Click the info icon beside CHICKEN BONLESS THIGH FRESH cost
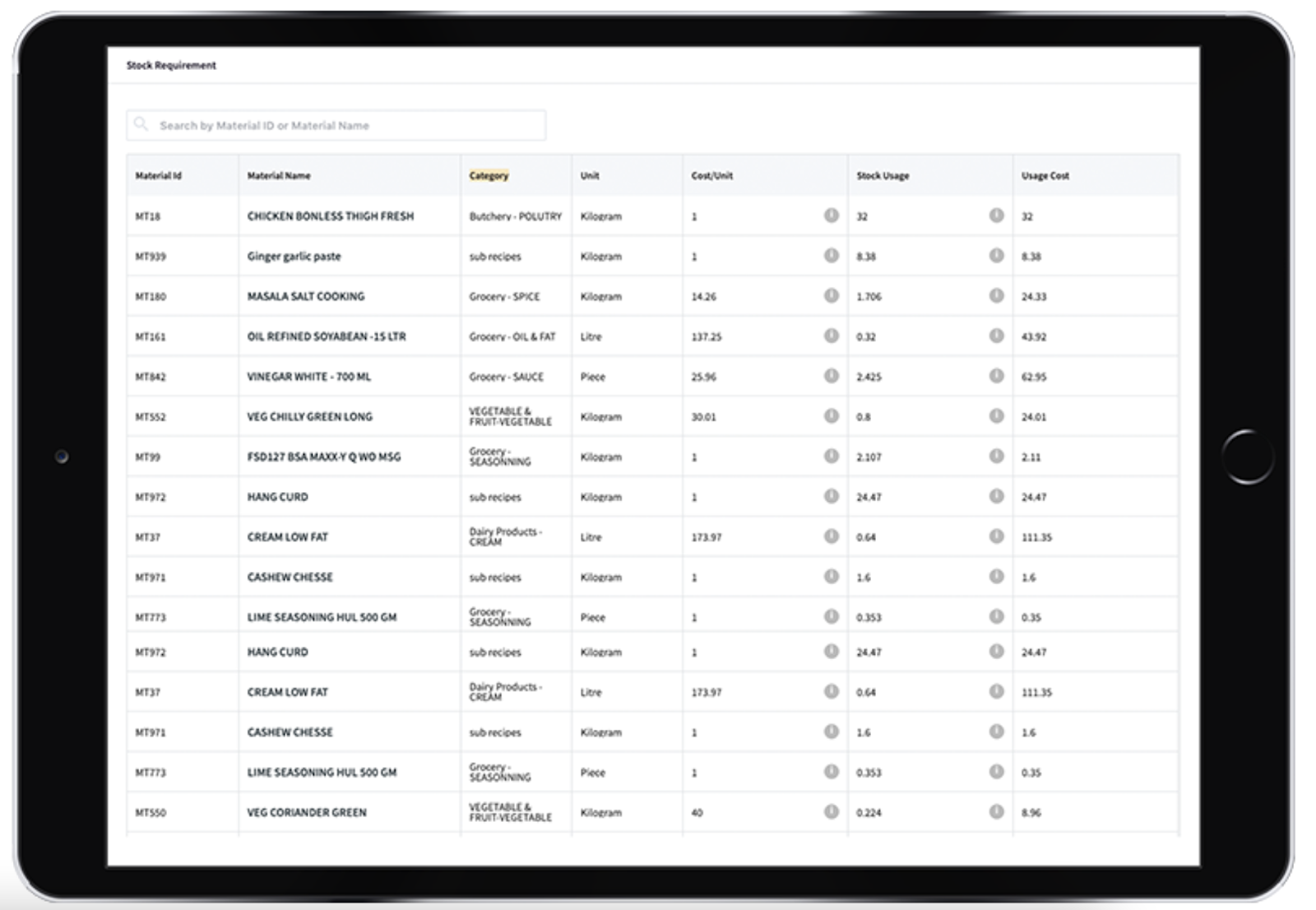1316x910 pixels. [x=830, y=216]
